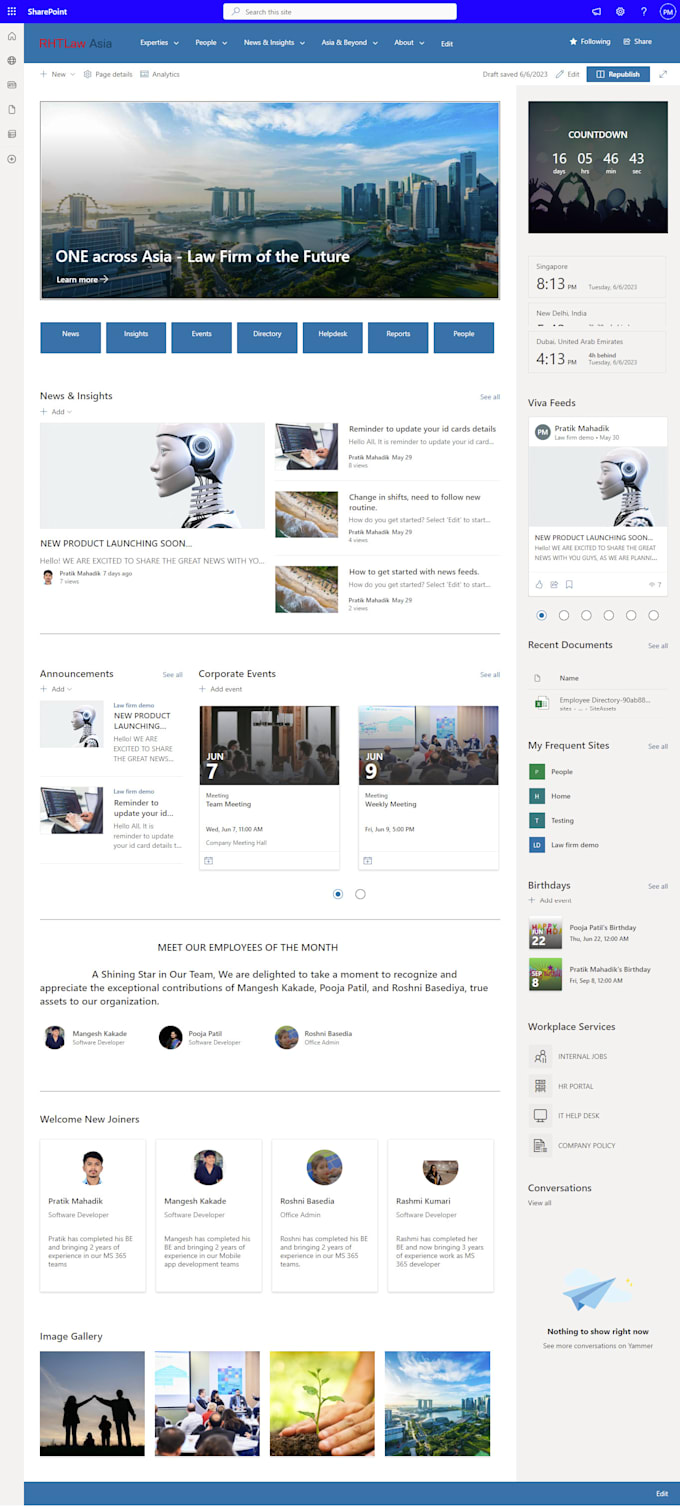Open the help question mark icon
The width and height of the screenshot is (680, 1509).
point(644,11)
